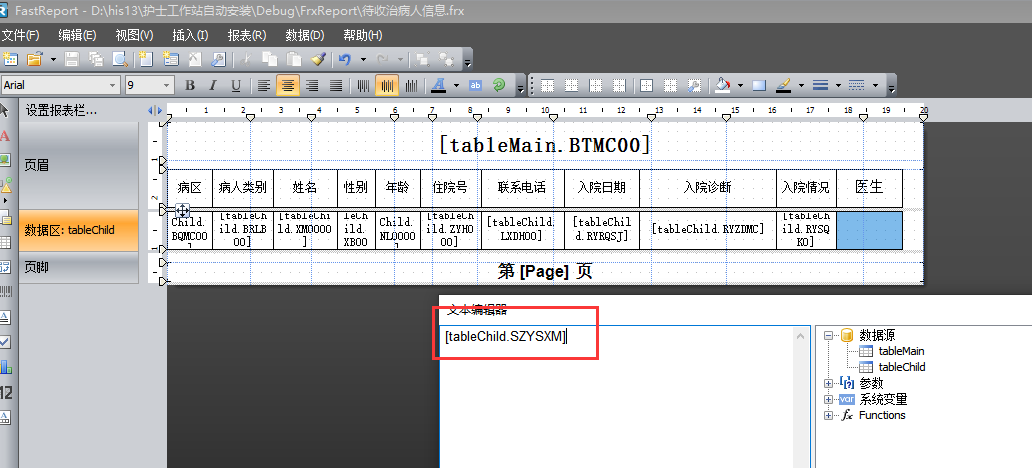Click the Undo arrow icon
The height and width of the screenshot is (468, 1032).
coord(345,59)
